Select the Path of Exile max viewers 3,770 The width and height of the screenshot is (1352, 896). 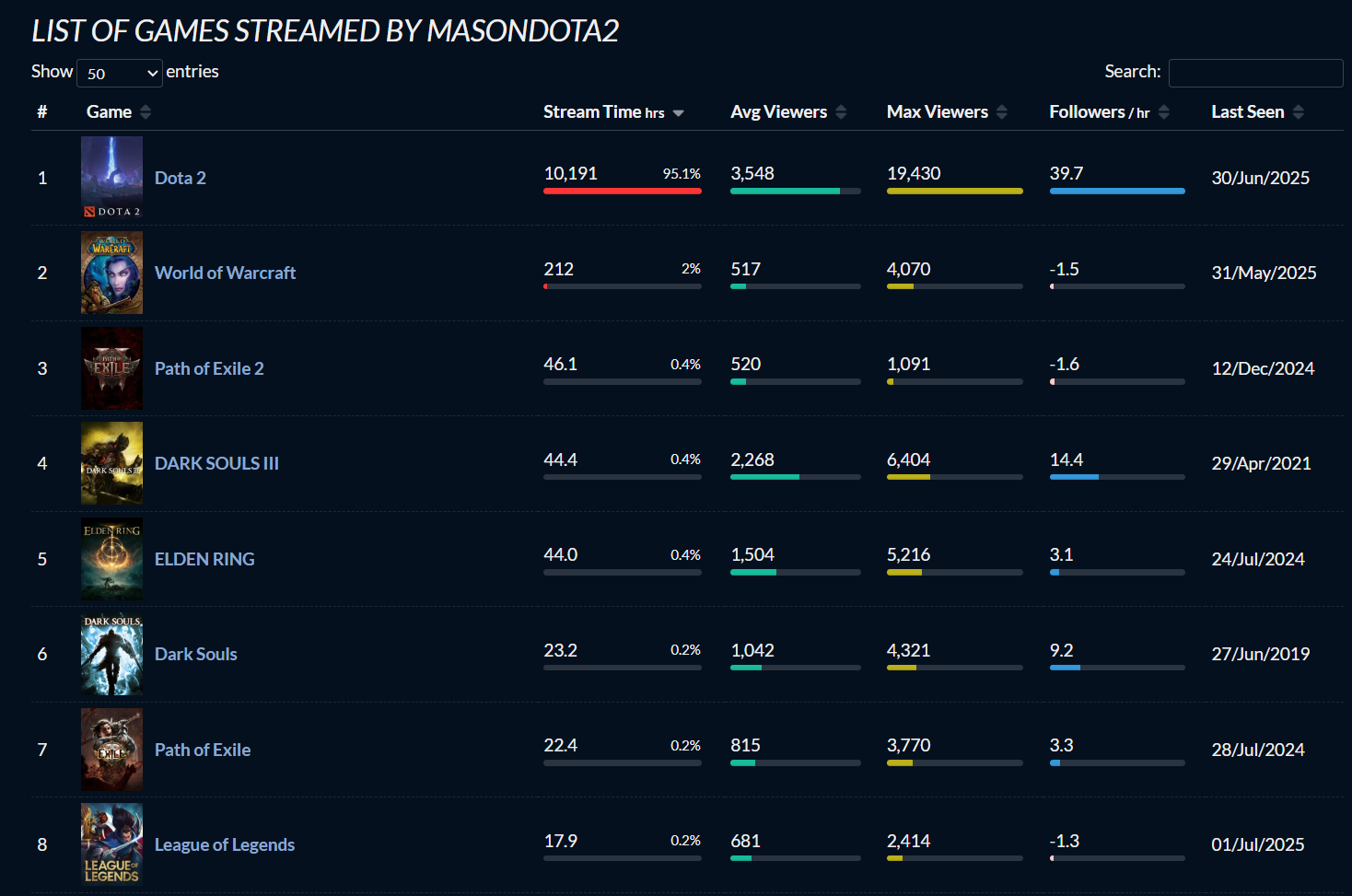point(908,745)
